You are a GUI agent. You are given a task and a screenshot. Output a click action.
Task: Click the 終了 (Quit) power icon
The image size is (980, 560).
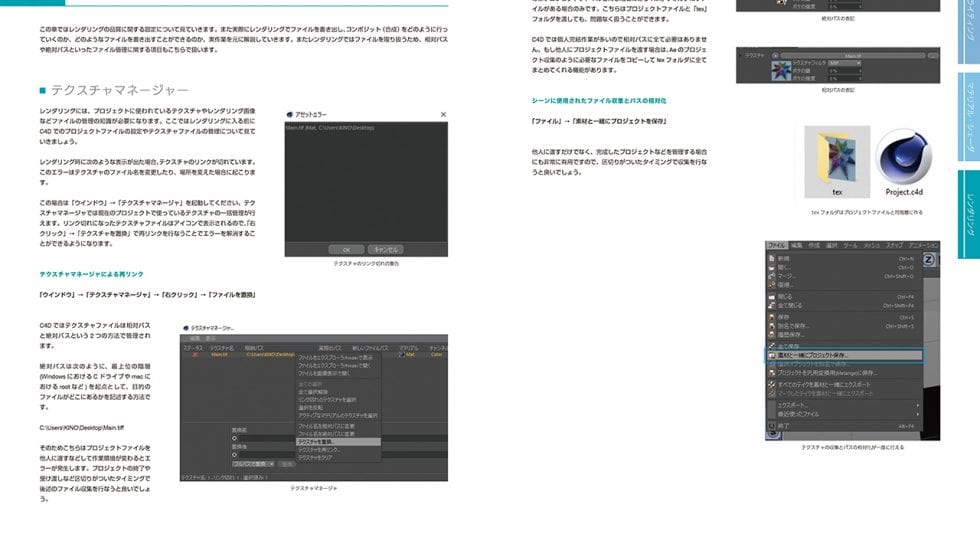[x=772, y=425]
